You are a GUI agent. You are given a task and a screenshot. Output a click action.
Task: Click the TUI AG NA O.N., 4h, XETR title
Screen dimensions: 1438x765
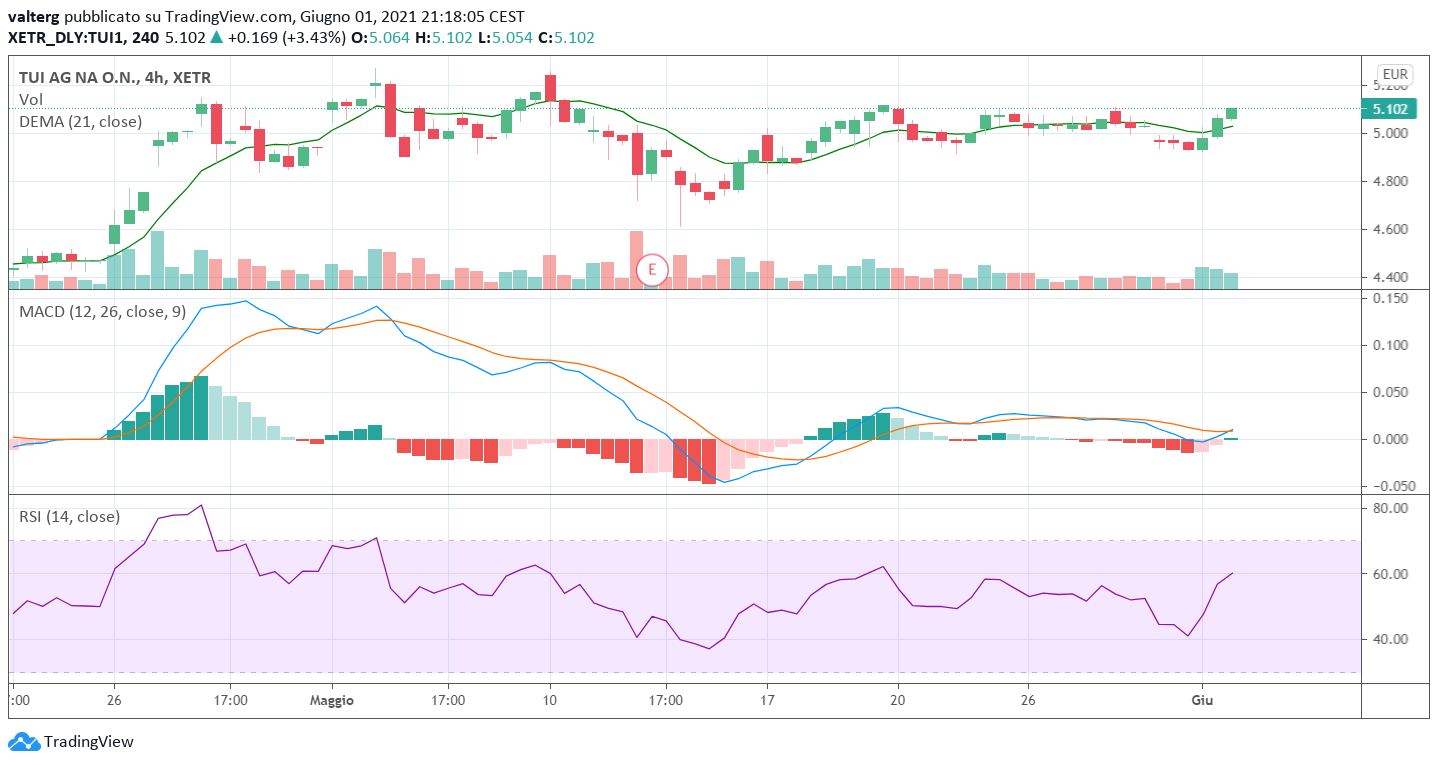point(115,78)
